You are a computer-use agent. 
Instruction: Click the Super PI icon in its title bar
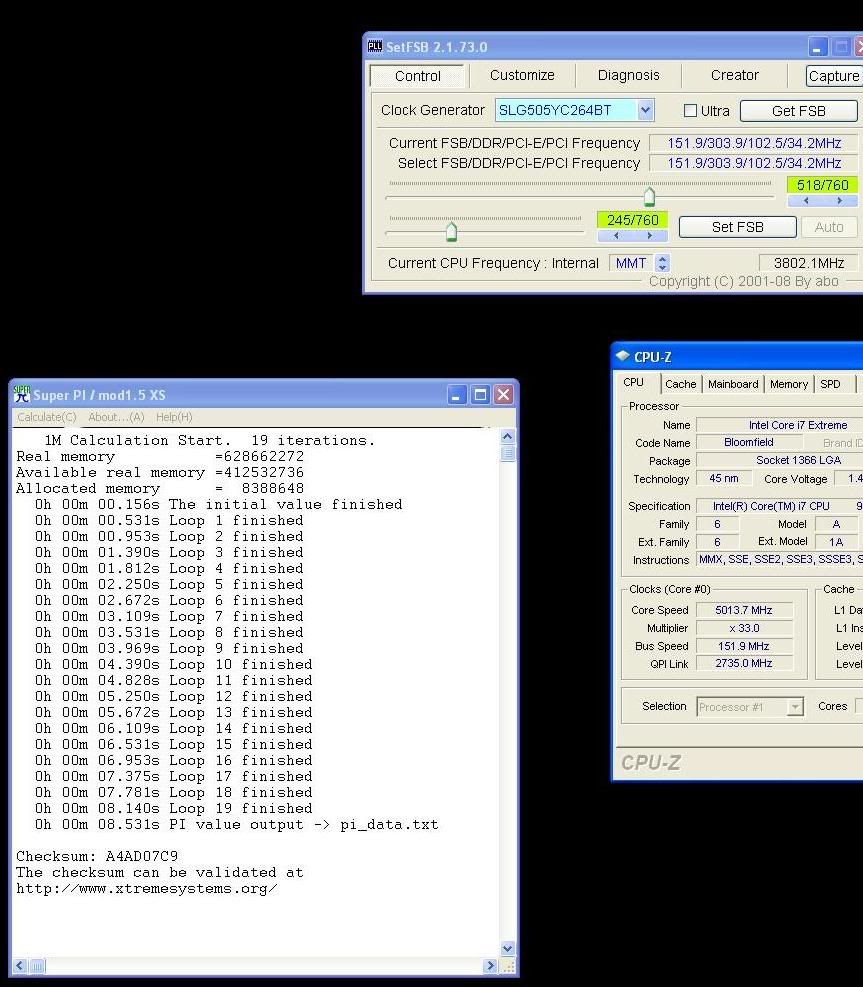tap(20, 395)
